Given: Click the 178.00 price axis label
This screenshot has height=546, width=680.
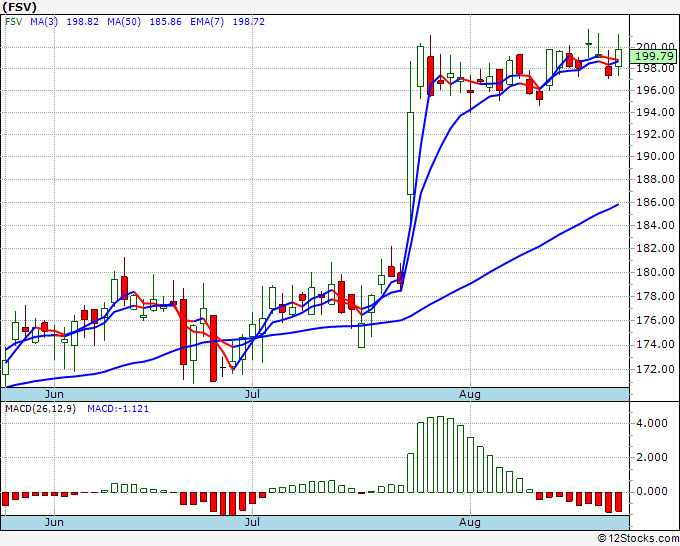Looking at the screenshot, I should tap(655, 296).
